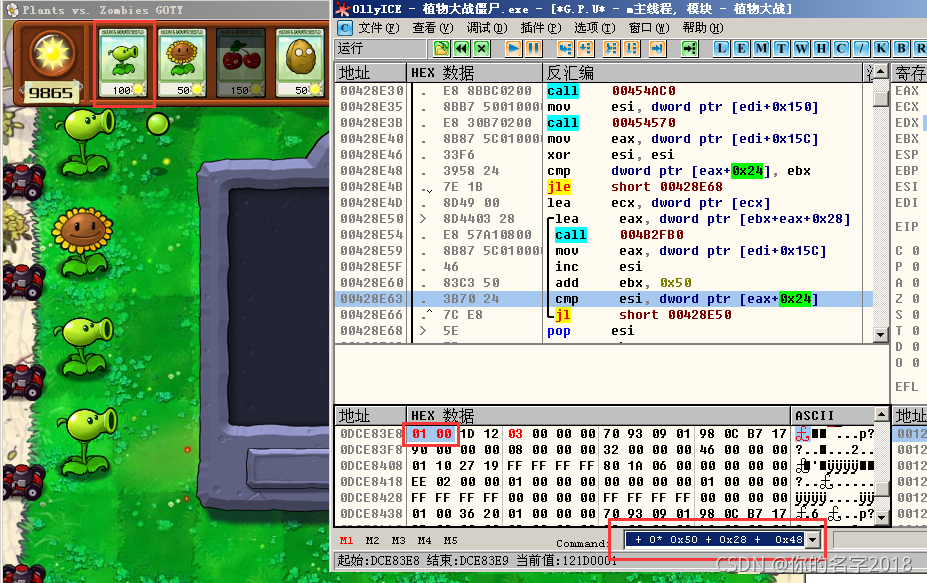Switch to the M4 memory tab
The width and height of the screenshot is (927, 583).
pos(424,540)
